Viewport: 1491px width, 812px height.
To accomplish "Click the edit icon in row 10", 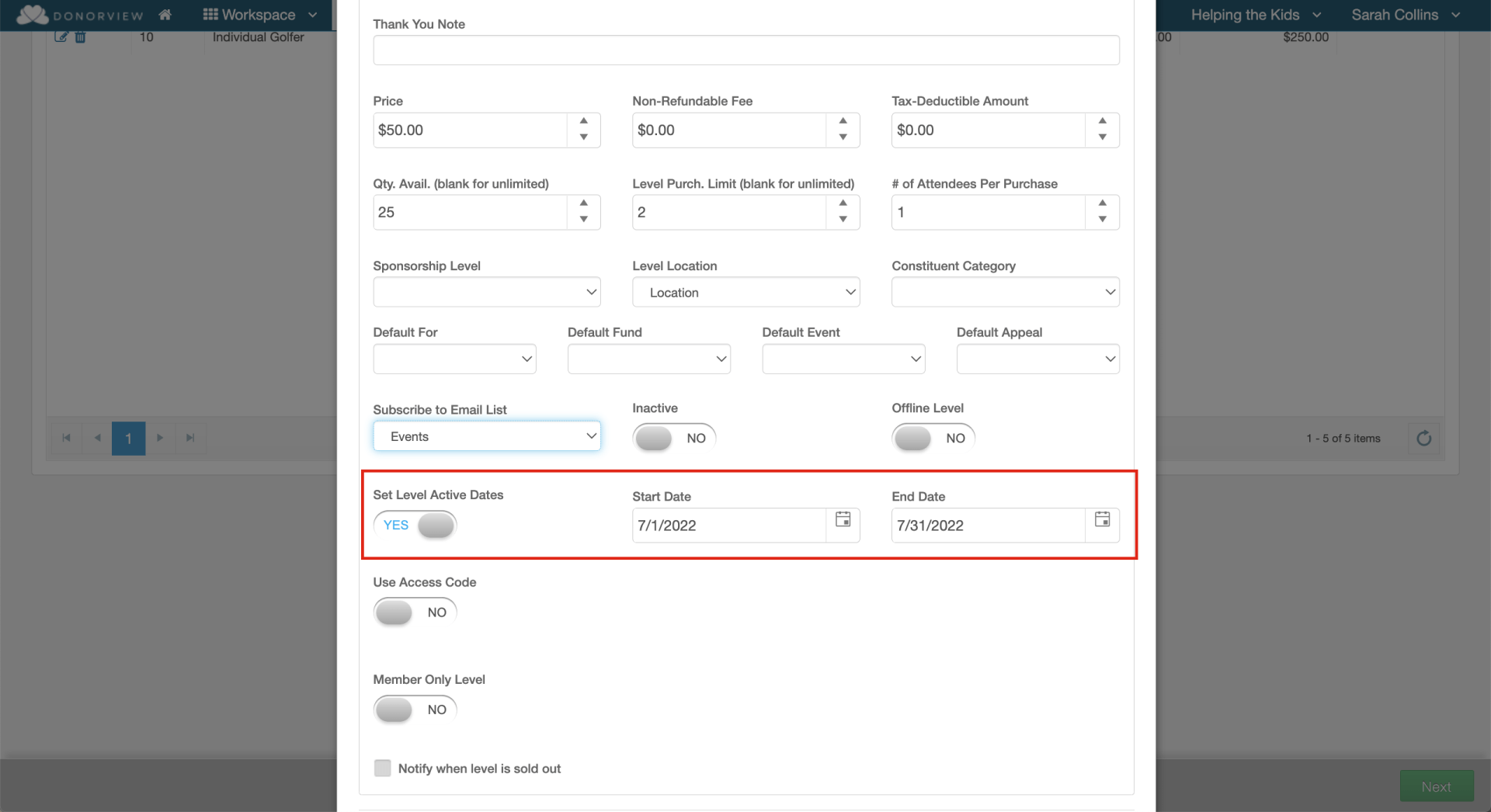I will [x=61, y=36].
